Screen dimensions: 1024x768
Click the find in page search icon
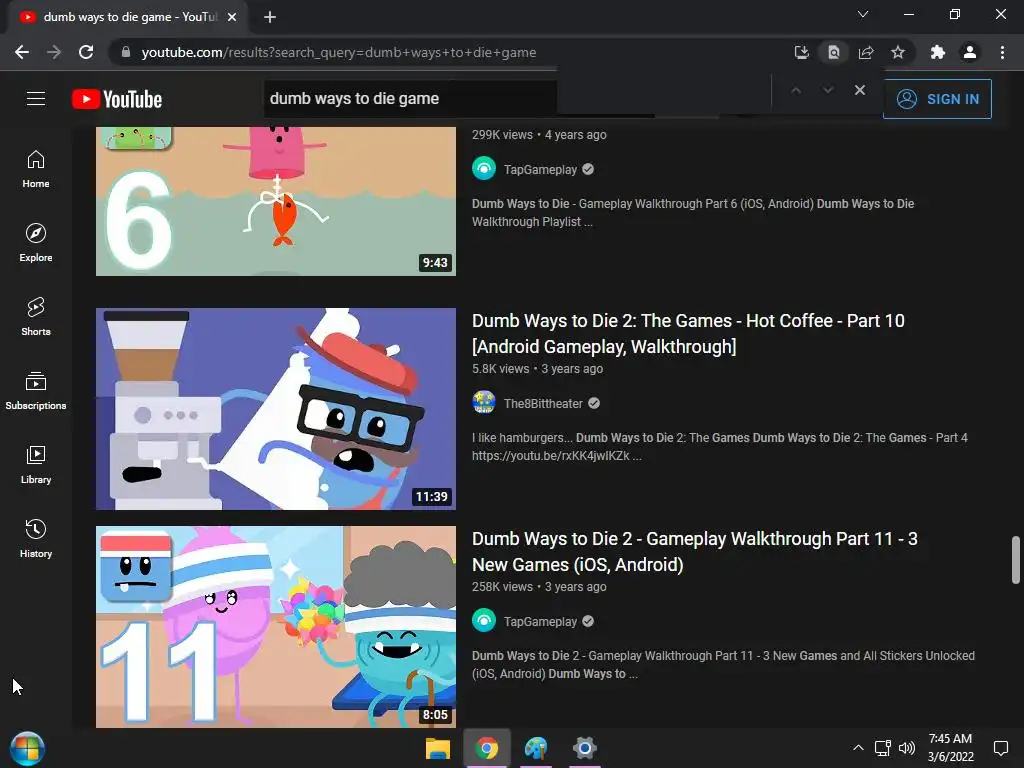point(834,52)
